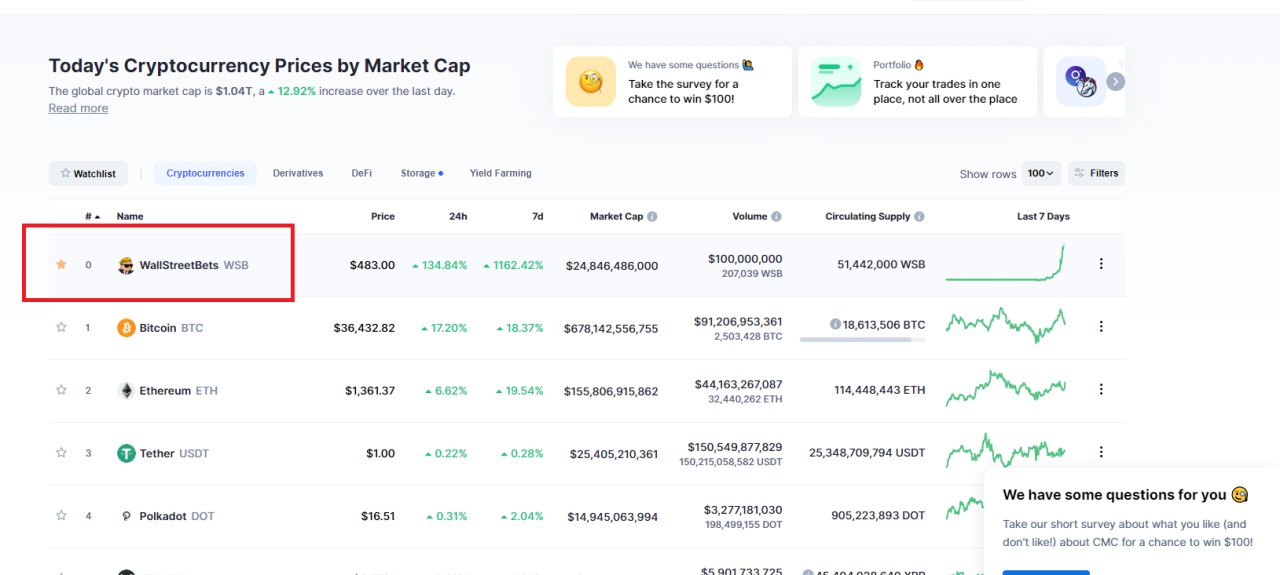This screenshot has width=1280, height=575.
Task: Click the third promo card icon
Action: (1081, 81)
